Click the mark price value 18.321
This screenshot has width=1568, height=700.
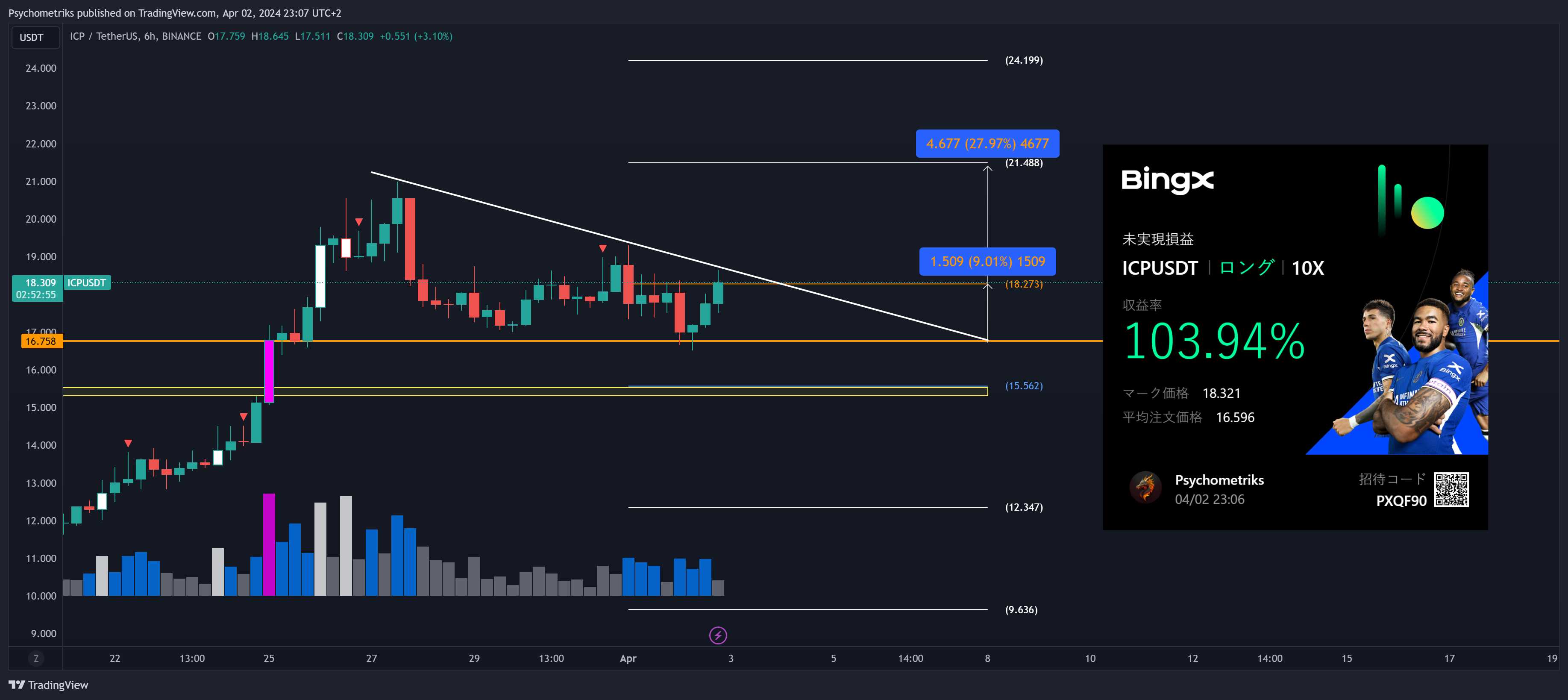point(1221,393)
